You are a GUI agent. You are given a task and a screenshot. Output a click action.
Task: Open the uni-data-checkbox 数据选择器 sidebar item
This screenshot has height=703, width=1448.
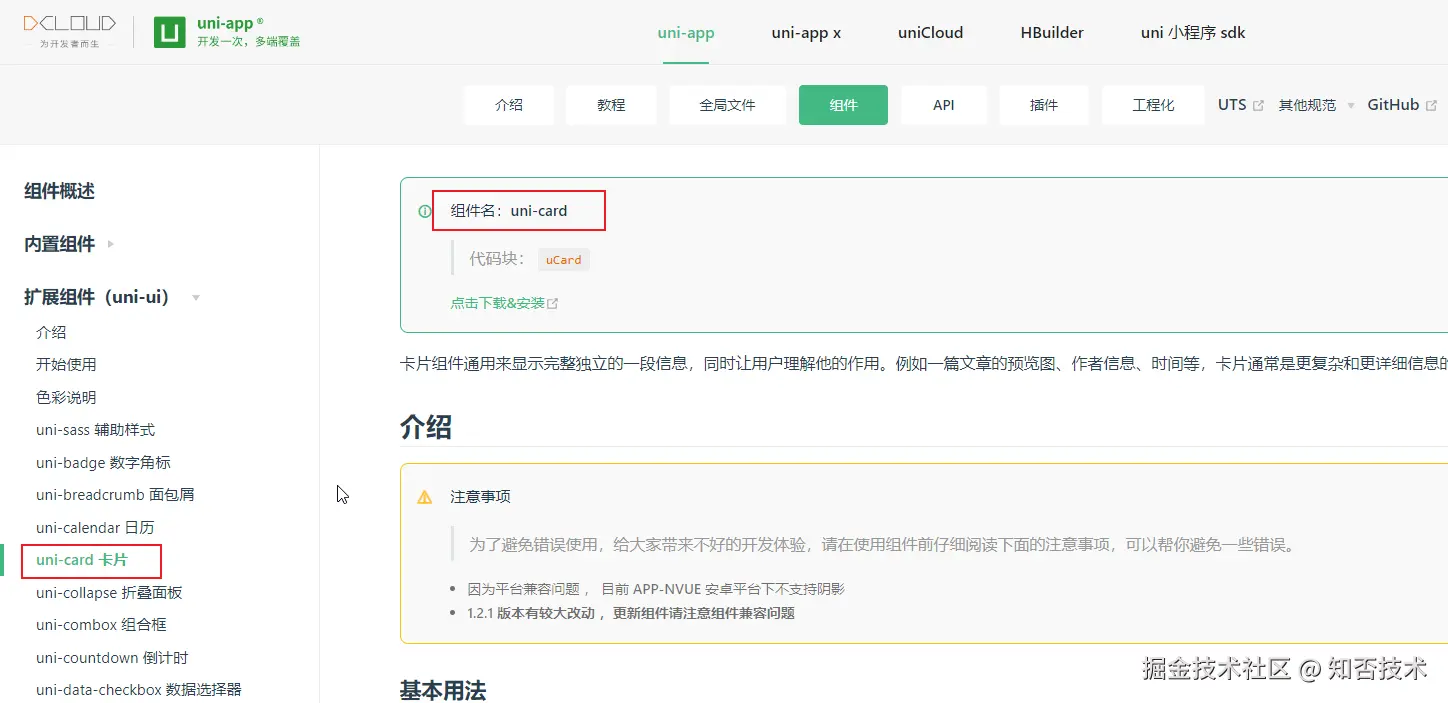(x=139, y=690)
